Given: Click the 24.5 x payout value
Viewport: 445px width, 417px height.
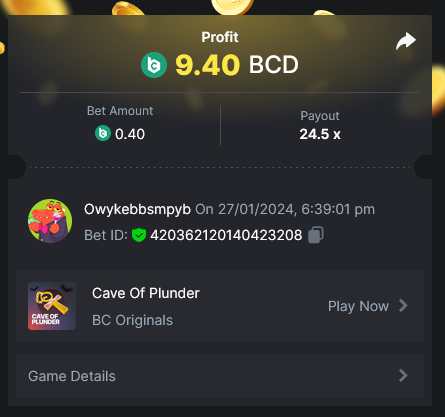Looking at the screenshot, I should [x=320, y=134].
